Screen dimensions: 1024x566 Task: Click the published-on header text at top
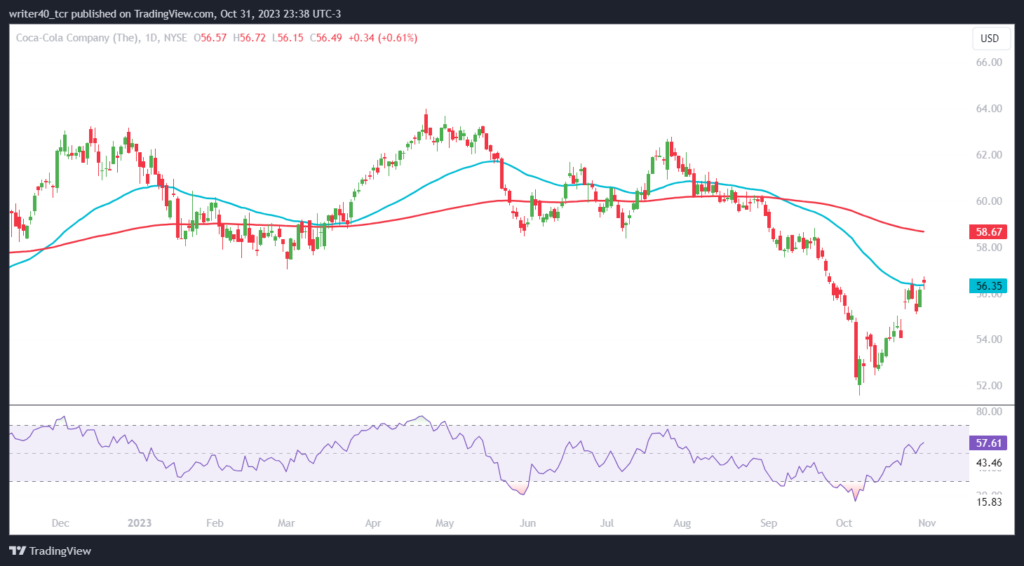click(x=175, y=14)
